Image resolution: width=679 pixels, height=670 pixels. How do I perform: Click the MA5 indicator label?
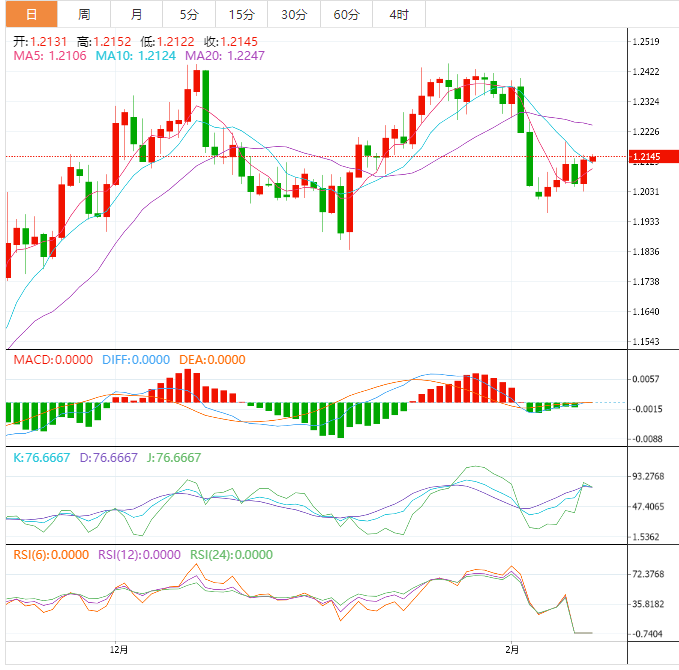coord(50,56)
